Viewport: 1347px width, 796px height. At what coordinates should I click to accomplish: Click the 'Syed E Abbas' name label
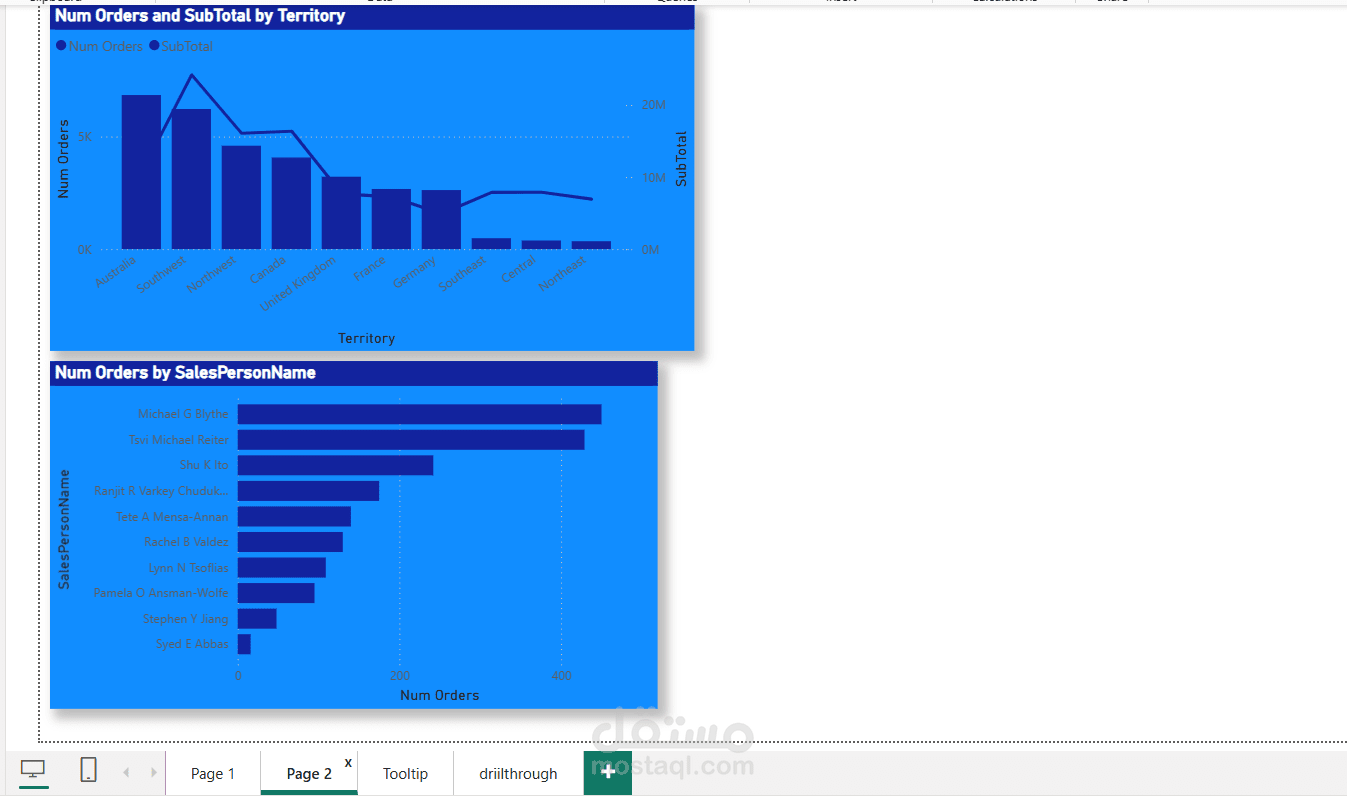pos(192,644)
